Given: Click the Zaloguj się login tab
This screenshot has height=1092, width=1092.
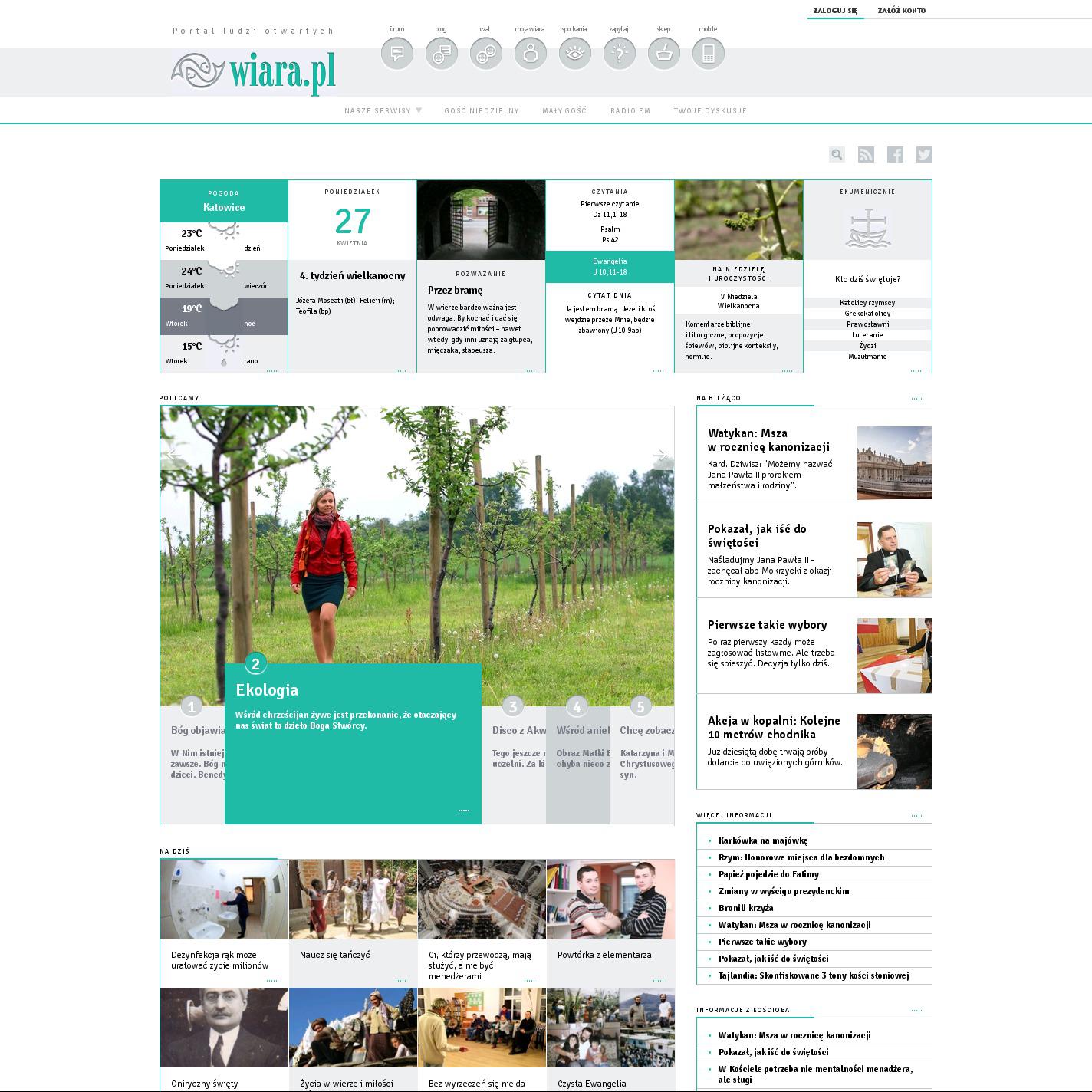Looking at the screenshot, I should (x=836, y=11).
